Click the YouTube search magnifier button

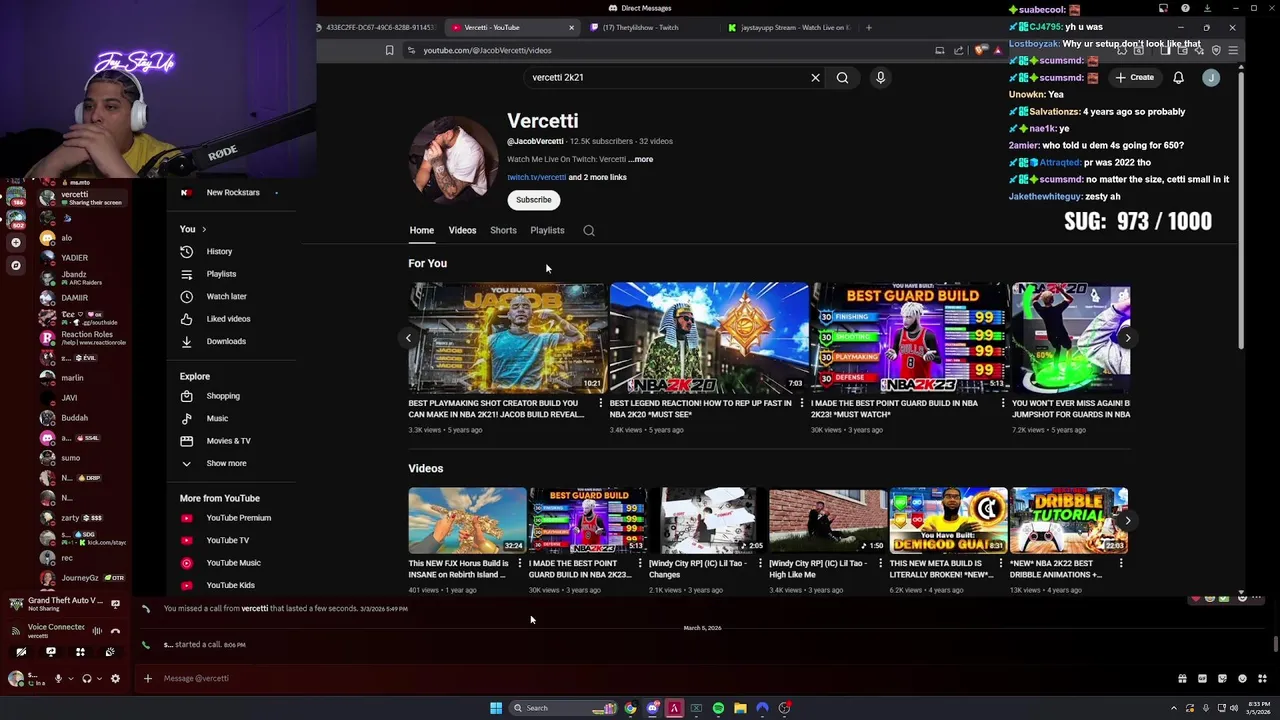coord(842,77)
